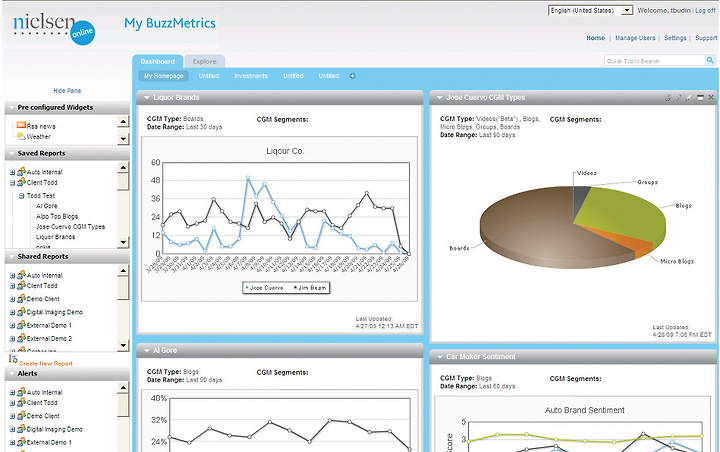The image size is (720, 452).
Task: Collapse the Car Maker Sentiment widget
Action: (439, 357)
